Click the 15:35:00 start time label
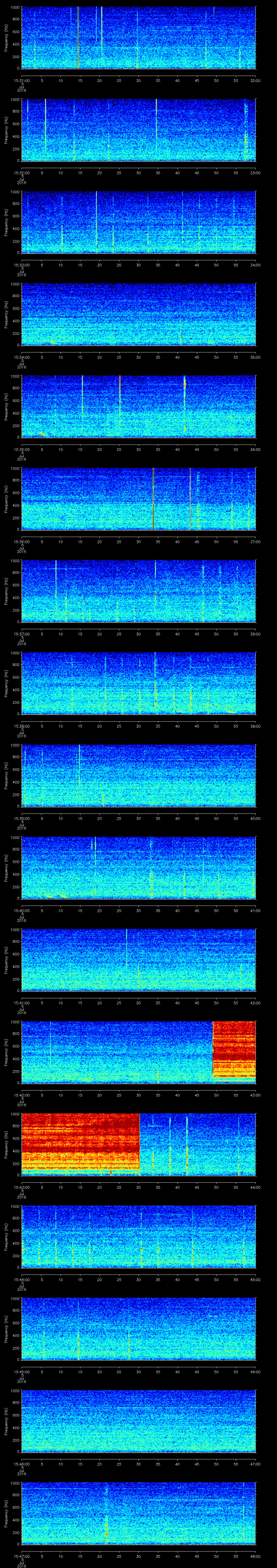Screen dimensions: 277x1568 tap(21, 449)
